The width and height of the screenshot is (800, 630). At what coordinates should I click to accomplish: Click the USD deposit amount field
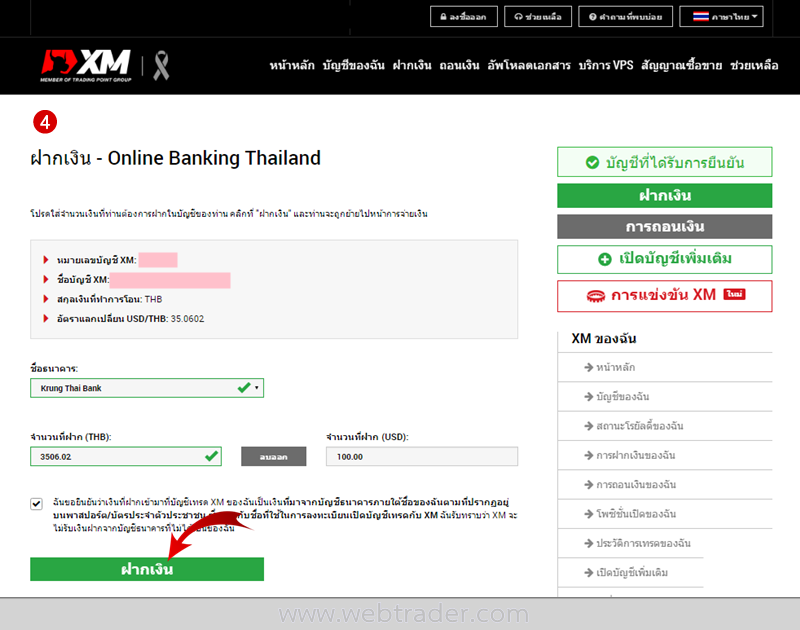click(422, 457)
